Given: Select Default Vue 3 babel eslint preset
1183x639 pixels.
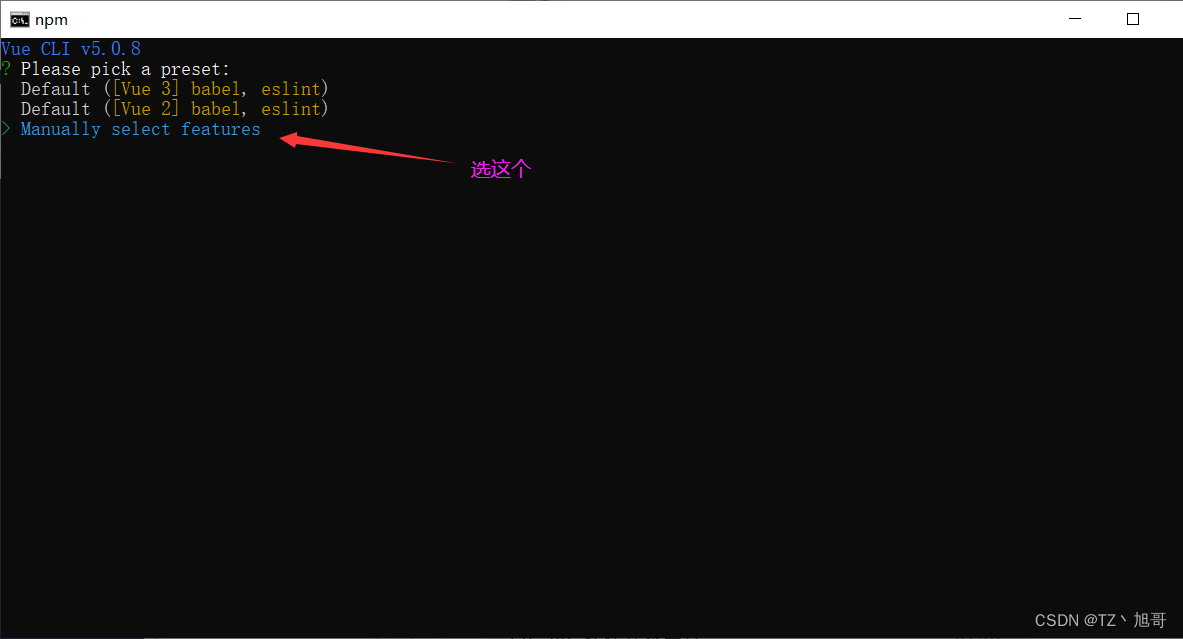Looking at the screenshot, I should click(x=174, y=89).
